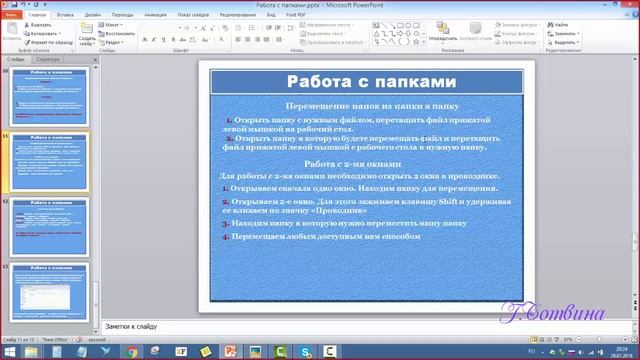This screenshot has width=640, height=360.
Task: Switch to the Animation (Анимация) ribbon tab
Action: tap(155, 15)
